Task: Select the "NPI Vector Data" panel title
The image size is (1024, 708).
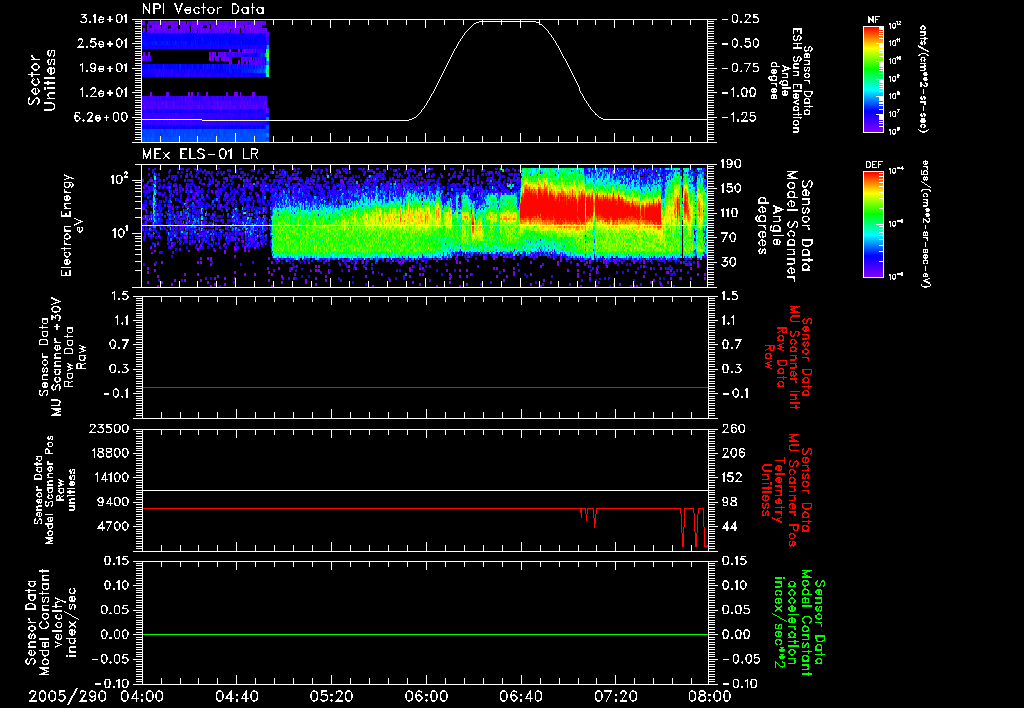Action: coord(203,9)
